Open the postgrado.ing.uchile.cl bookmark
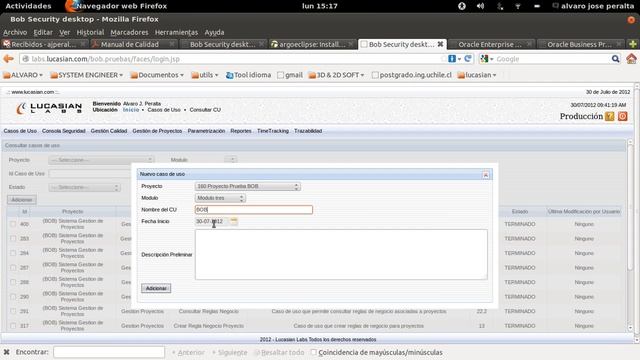The image size is (640, 360). 412,75
